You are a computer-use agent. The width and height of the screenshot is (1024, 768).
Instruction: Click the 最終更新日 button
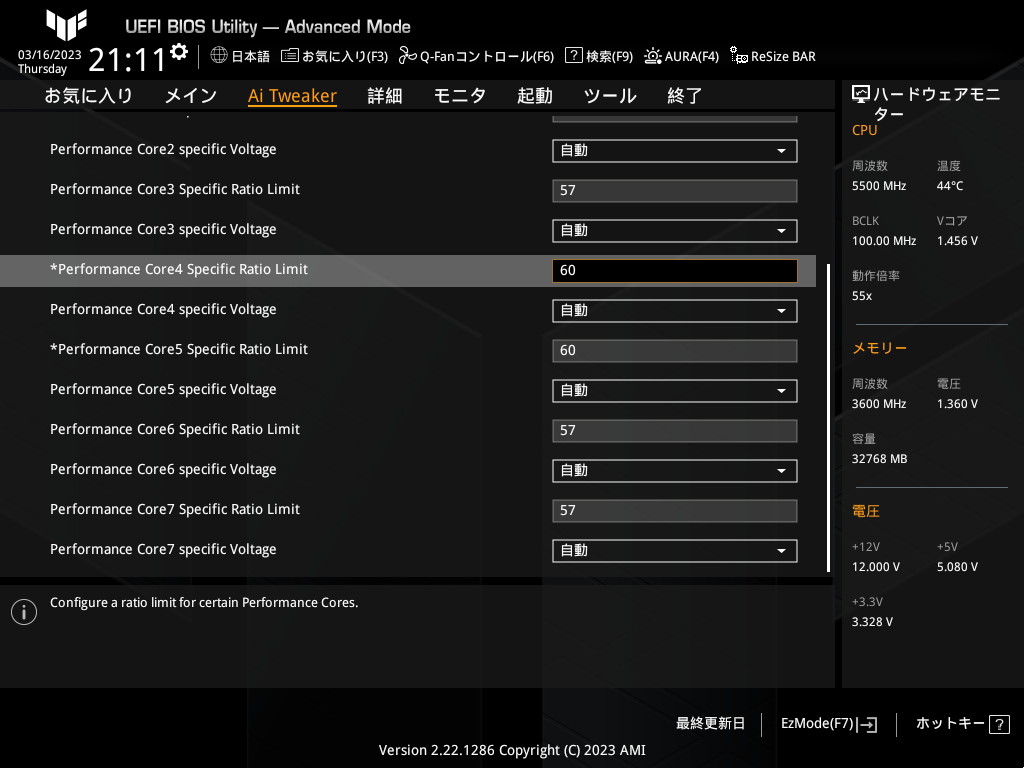point(710,724)
